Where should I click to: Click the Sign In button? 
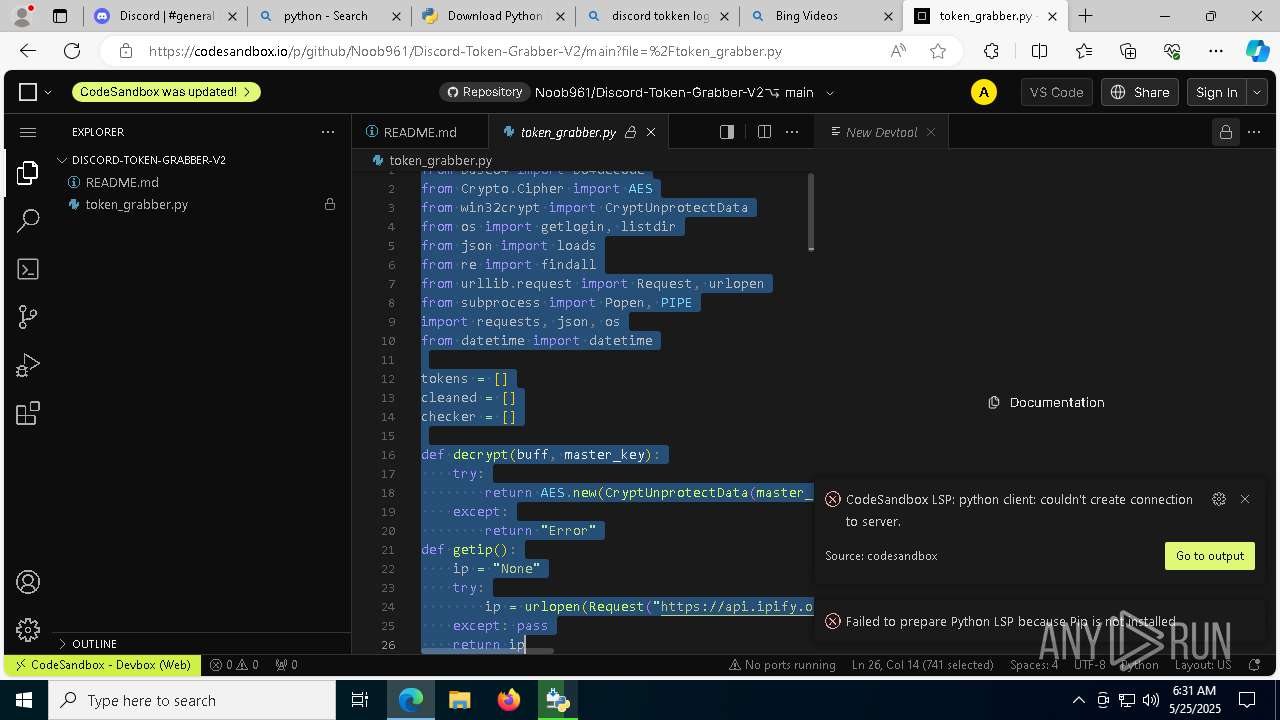tap(1217, 92)
